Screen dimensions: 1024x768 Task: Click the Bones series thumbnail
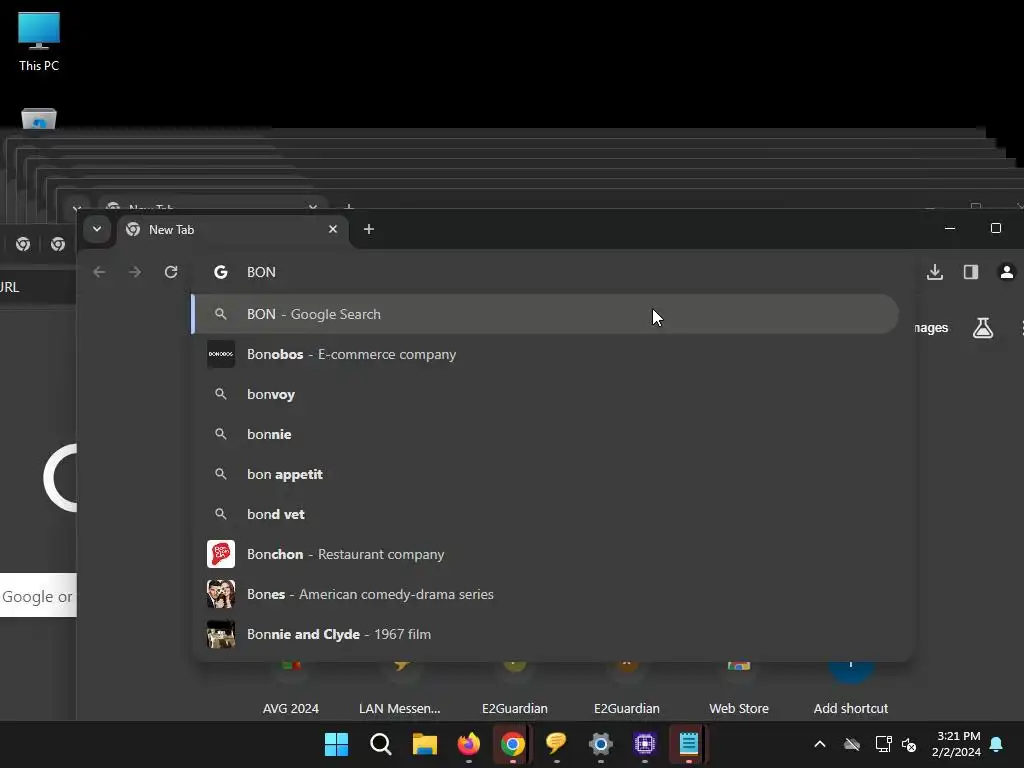pyautogui.click(x=221, y=594)
